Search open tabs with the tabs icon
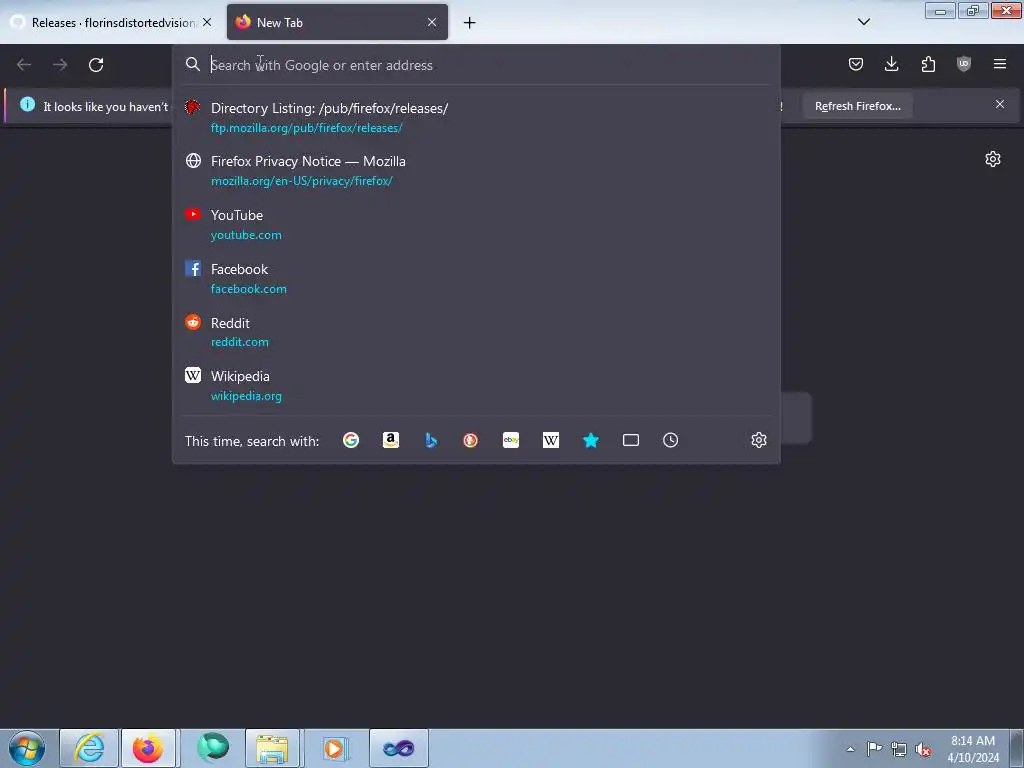 coord(631,440)
